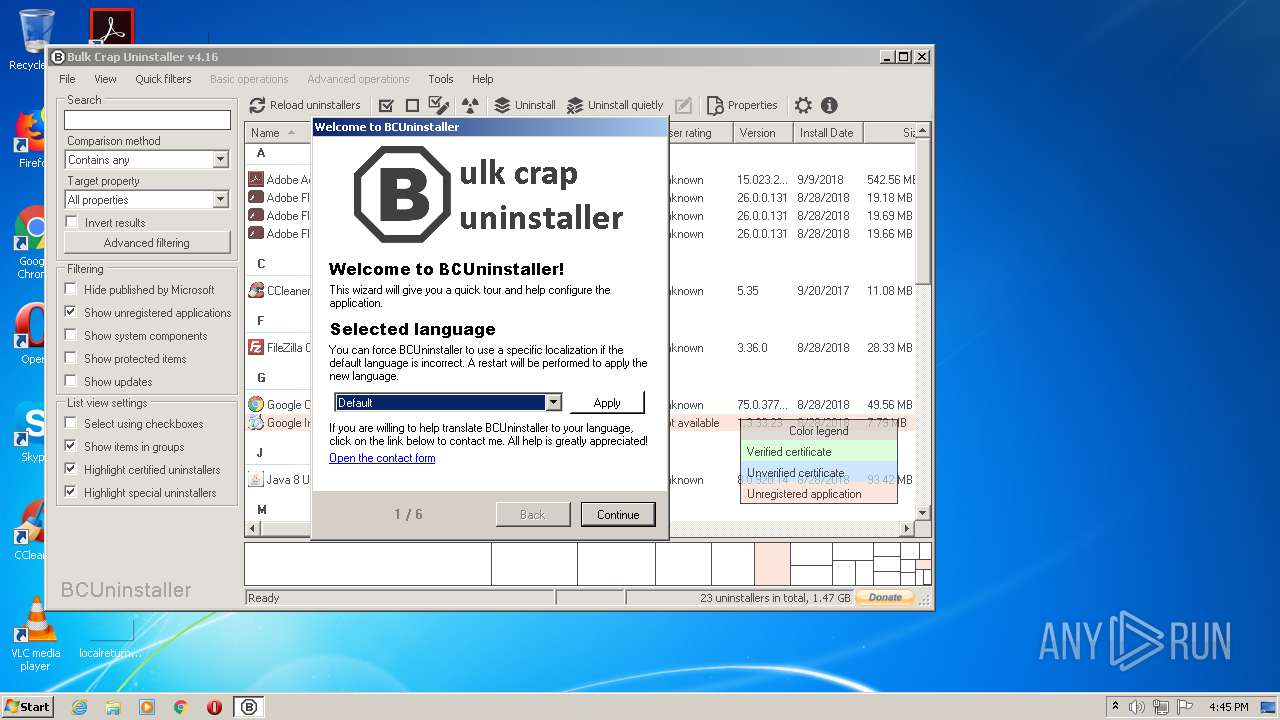Toggle Invert results checkbox
Viewport: 1280px width, 720px height.
click(x=71, y=222)
